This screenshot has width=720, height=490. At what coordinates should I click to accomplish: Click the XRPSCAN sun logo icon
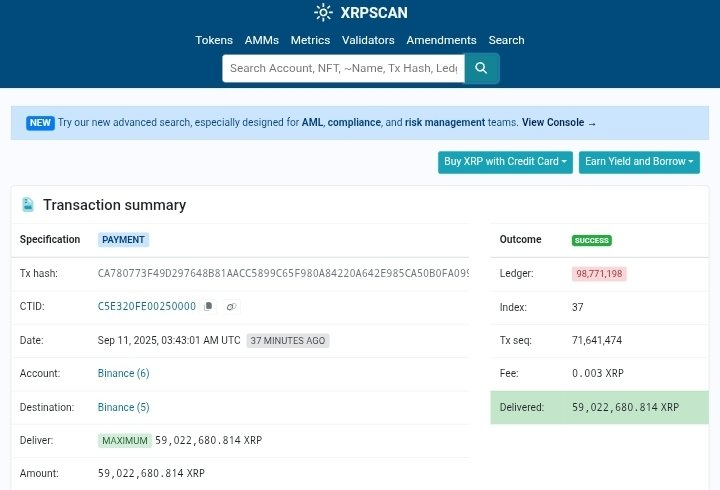pyautogui.click(x=323, y=13)
